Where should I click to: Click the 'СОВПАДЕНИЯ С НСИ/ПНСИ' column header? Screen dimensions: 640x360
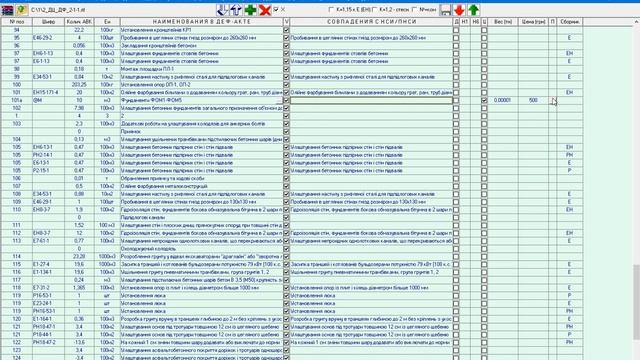(x=371, y=22)
